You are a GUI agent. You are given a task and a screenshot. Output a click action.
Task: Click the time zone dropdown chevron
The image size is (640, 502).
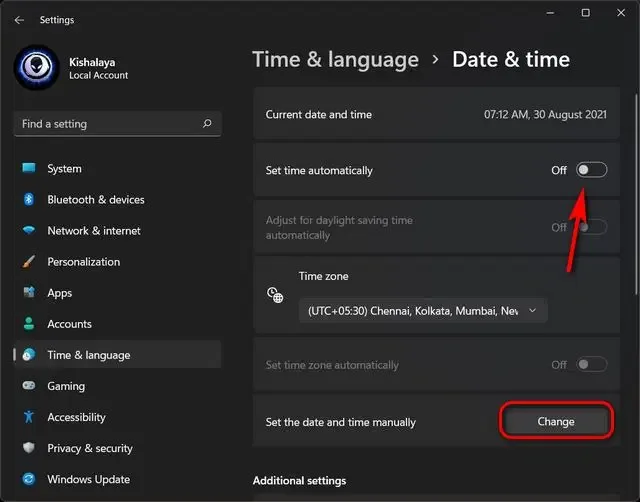533,311
